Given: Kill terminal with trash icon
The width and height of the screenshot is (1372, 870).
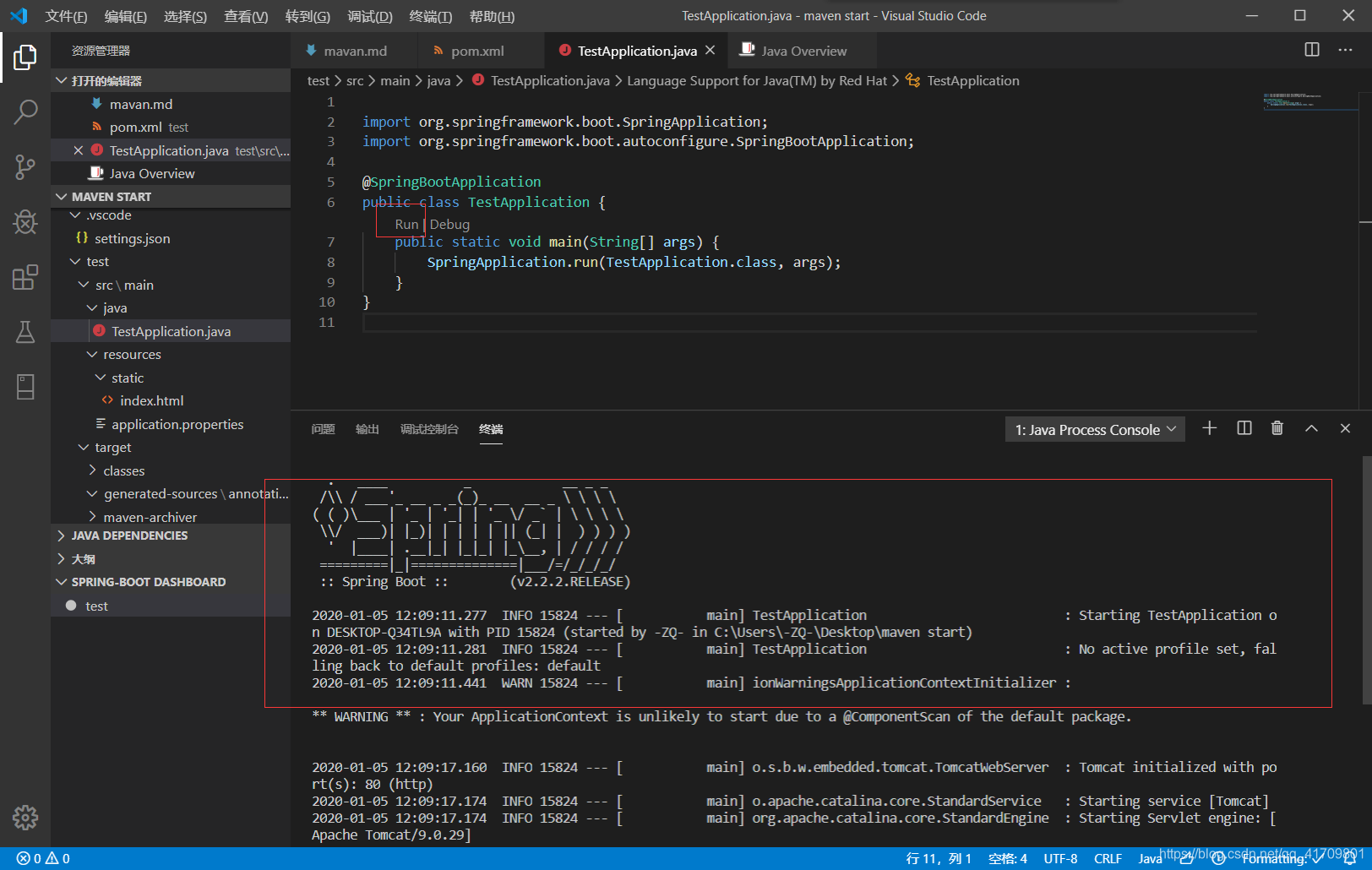Looking at the screenshot, I should point(1277,428).
